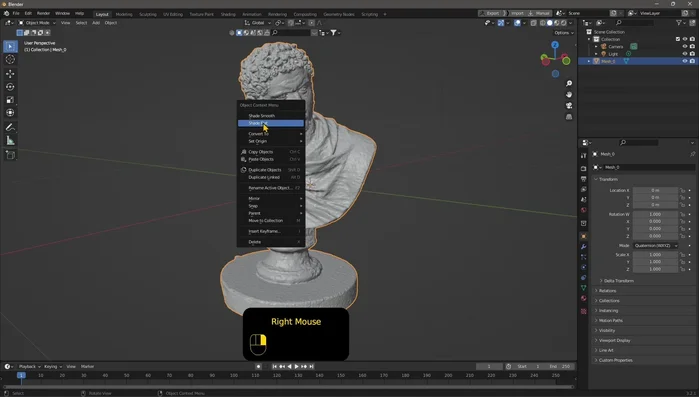Select the Add Cube tool
Image resolution: width=699 pixels, height=397 pixels.
[10, 155]
